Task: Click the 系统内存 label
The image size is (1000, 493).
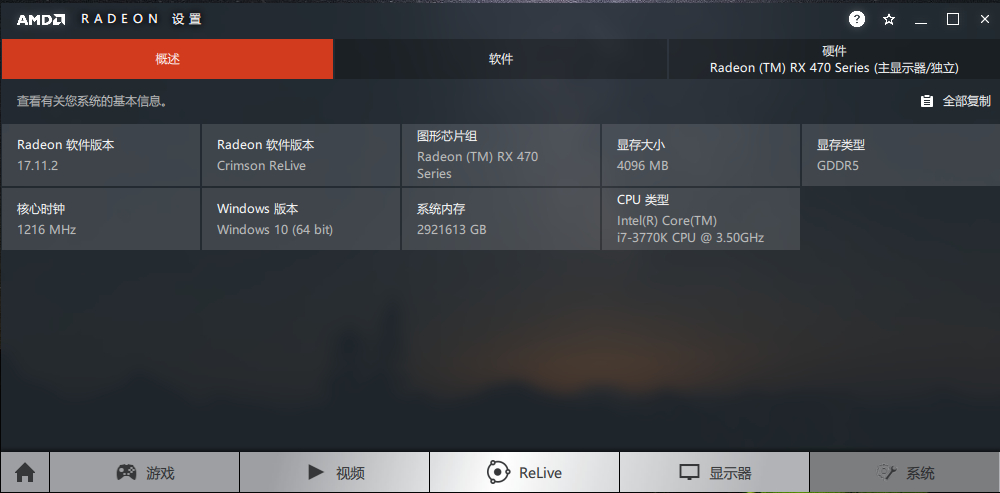Action: 441,209
